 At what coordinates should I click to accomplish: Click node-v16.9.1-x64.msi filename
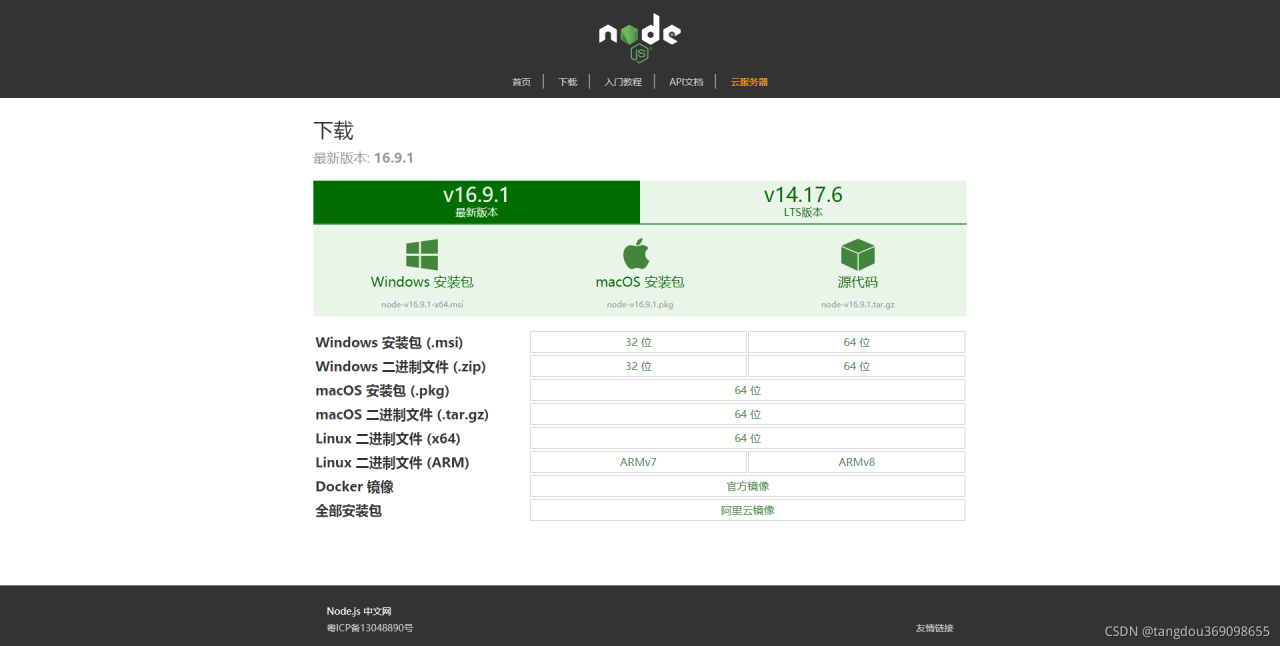coord(422,304)
